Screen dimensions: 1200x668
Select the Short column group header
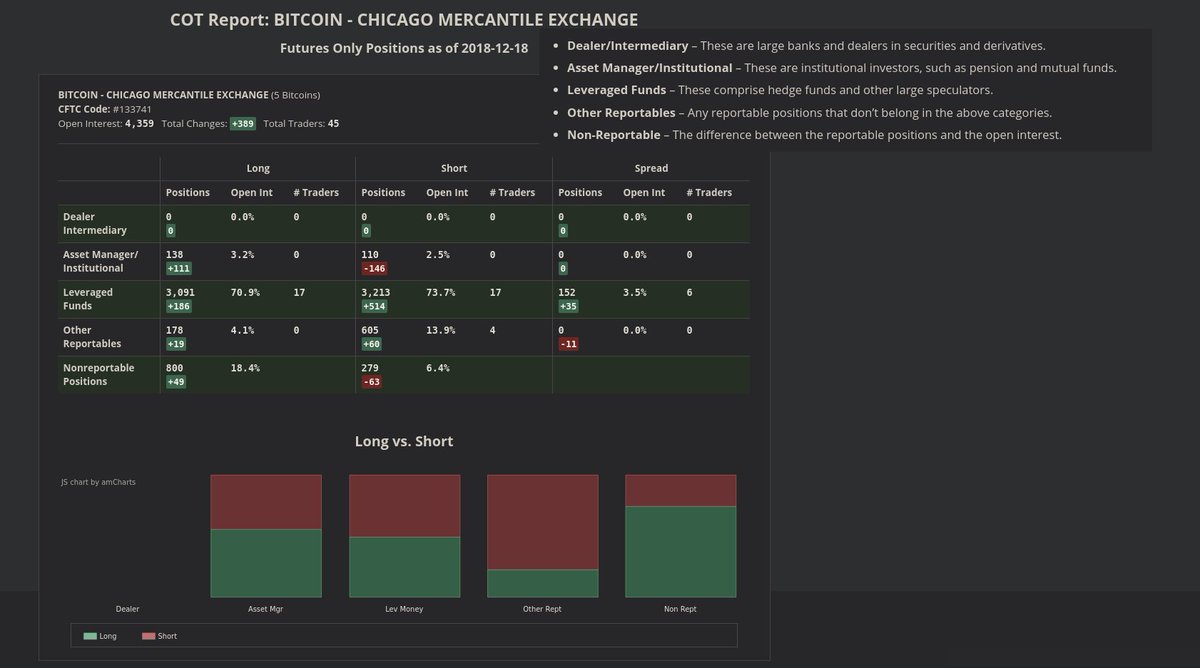click(454, 168)
